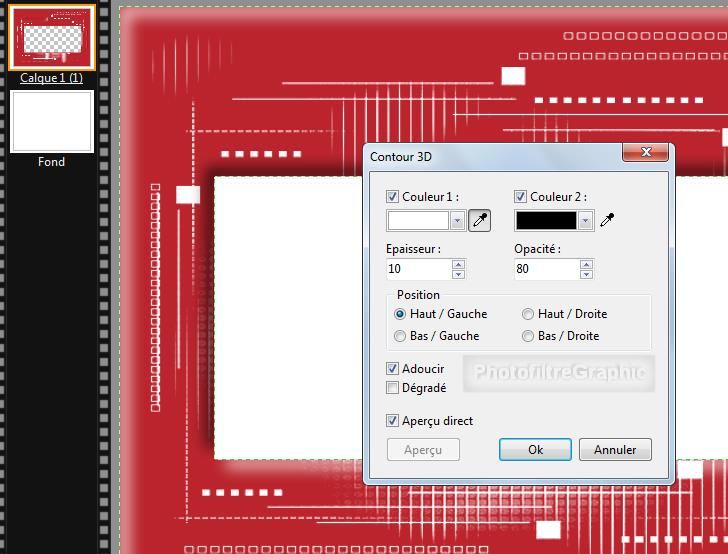Increase Epaisseur with the up arrow
This screenshot has width=728, height=554.
point(458,265)
